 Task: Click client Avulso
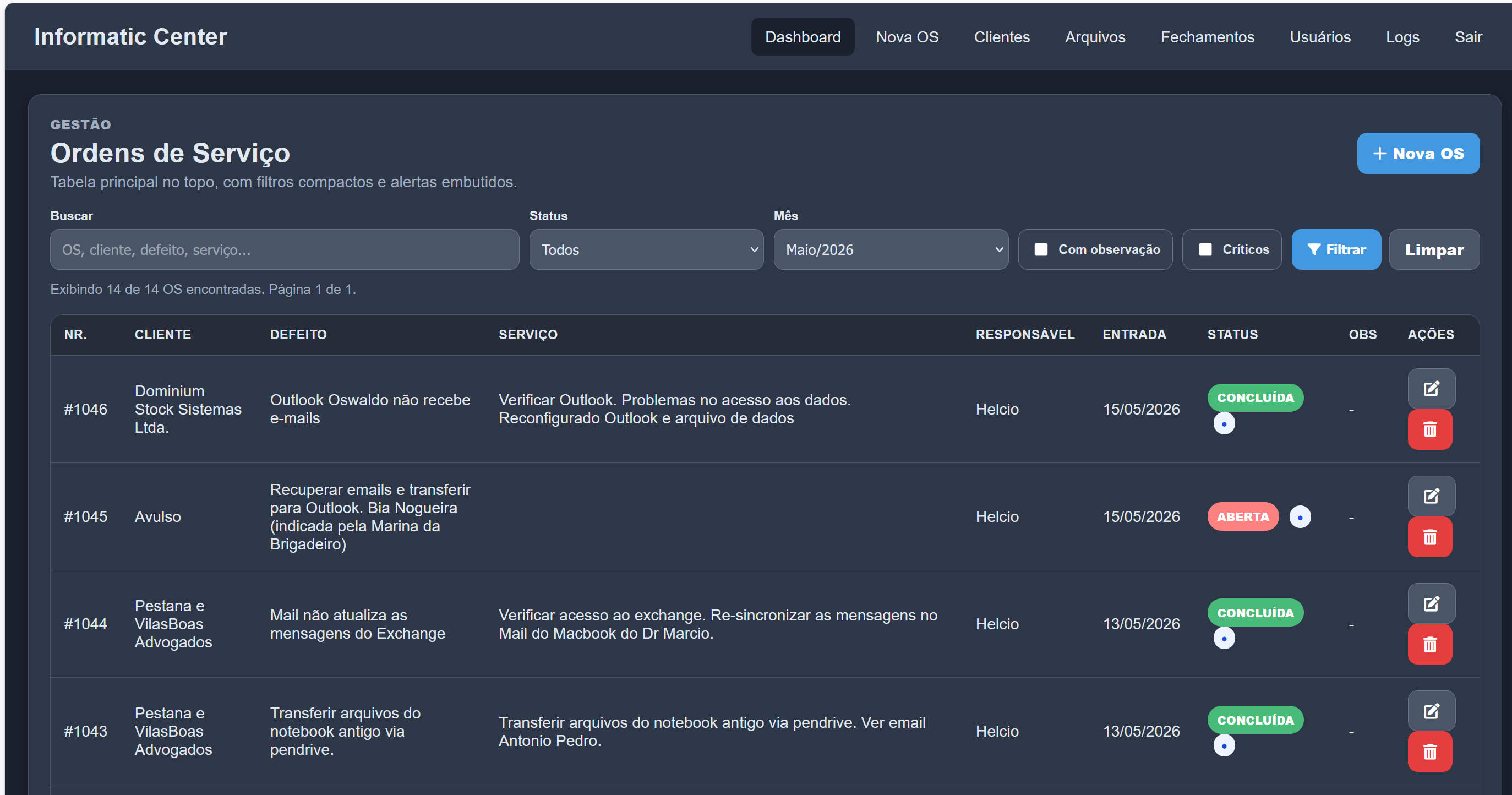tap(157, 516)
